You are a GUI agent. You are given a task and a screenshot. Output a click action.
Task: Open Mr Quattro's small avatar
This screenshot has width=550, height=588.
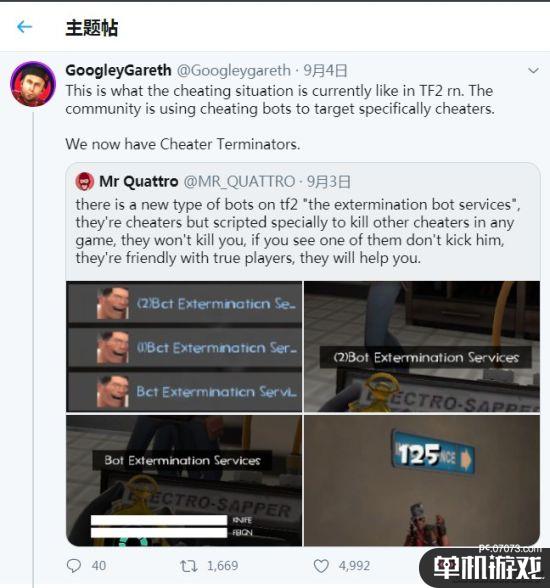(x=85, y=182)
